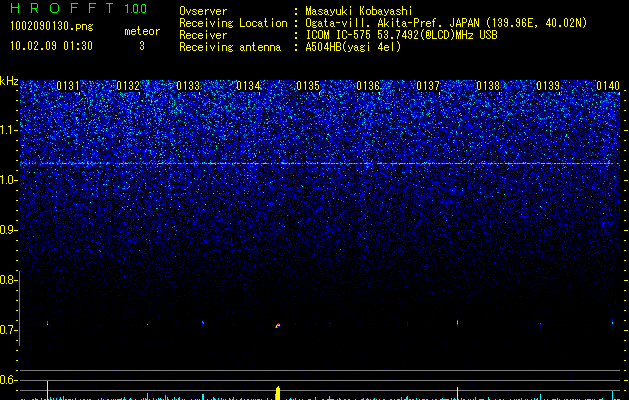Image resolution: width=629 pixels, height=400 pixels.
Task: Click the meteor count value 3
Action: coord(142,46)
